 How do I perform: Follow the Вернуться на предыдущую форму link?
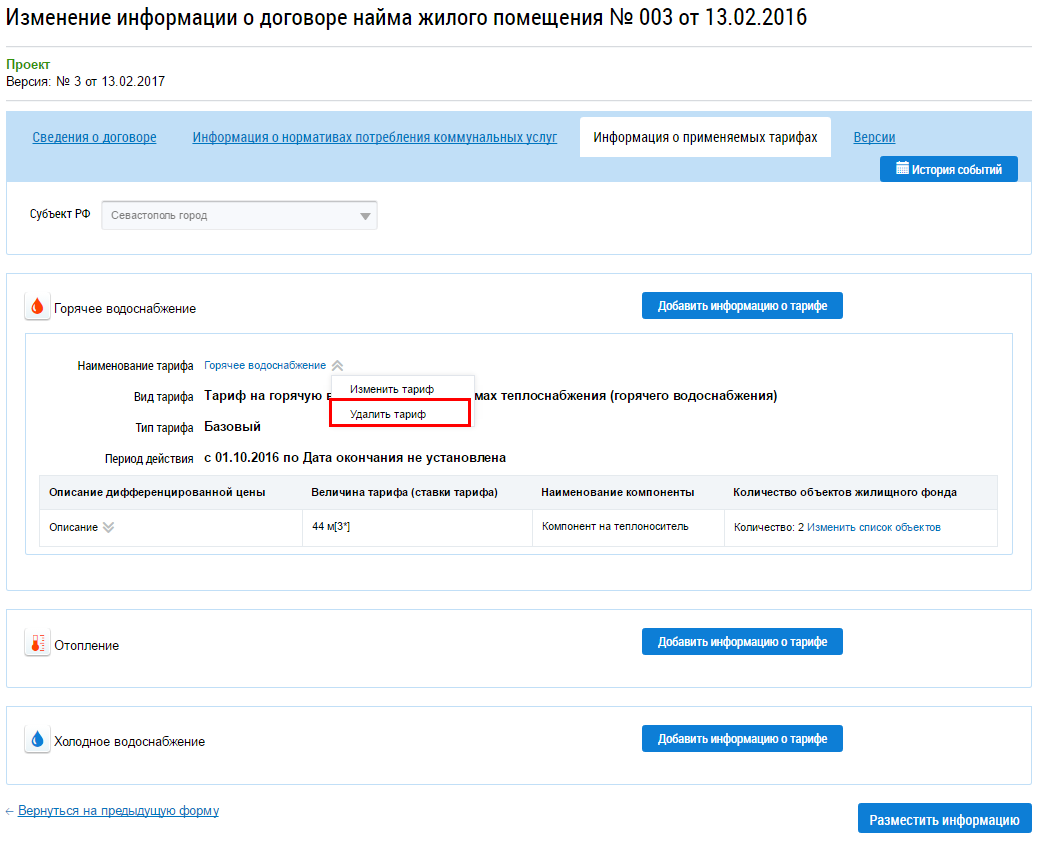[x=118, y=811]
